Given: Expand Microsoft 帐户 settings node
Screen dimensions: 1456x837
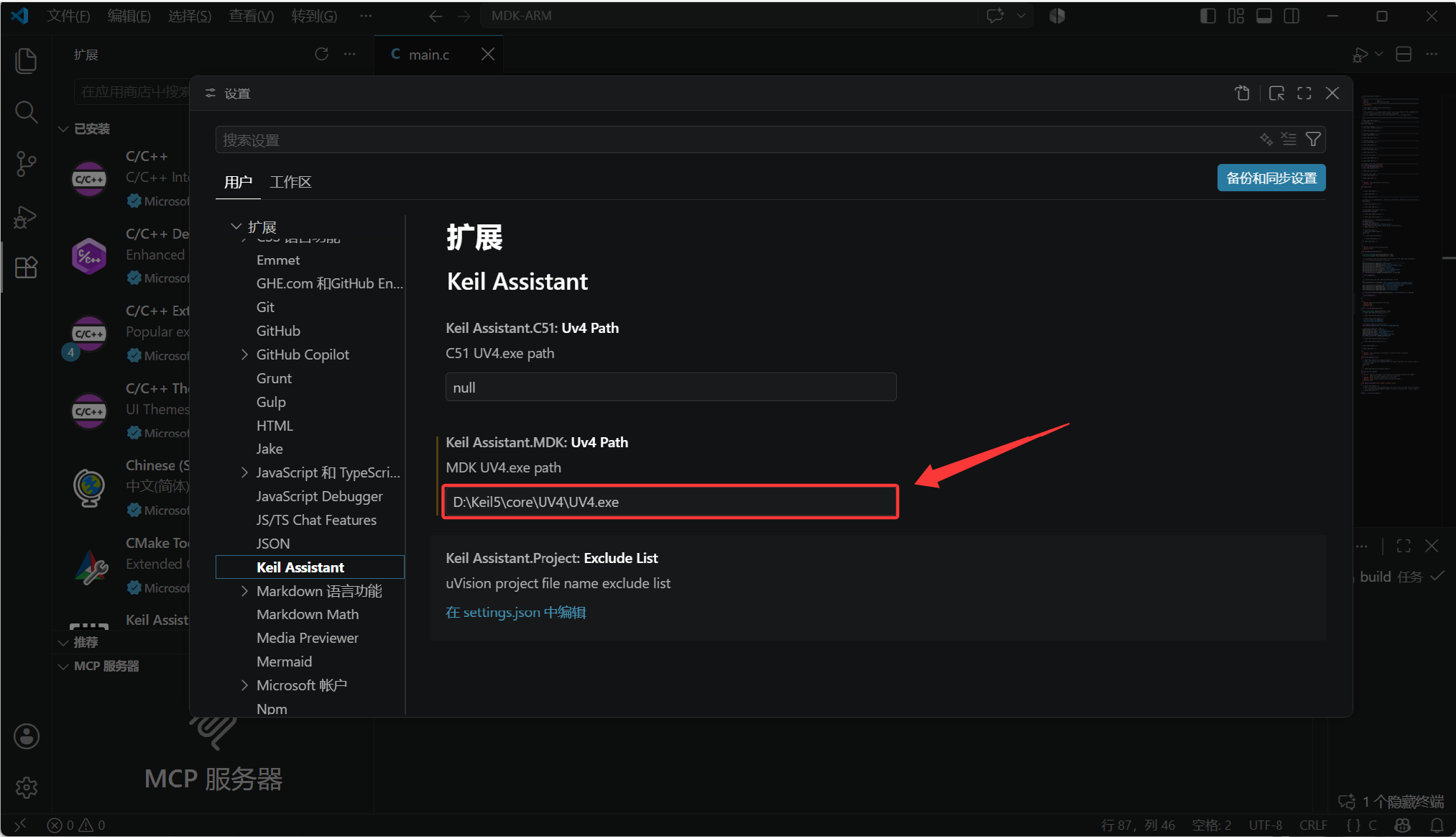Looking at the screenshot, I should click(x=244, y=685).
